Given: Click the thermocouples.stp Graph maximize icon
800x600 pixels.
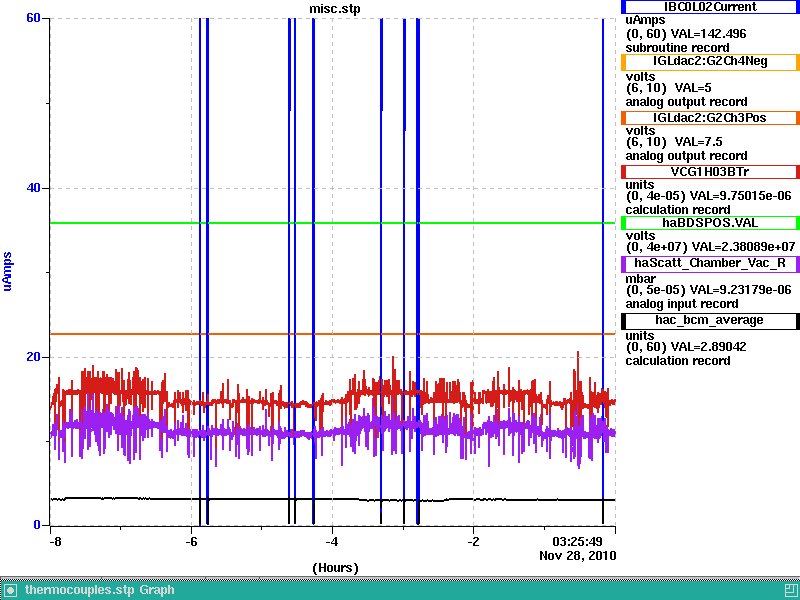Looking at the screenshot, I should [x=790, y=590].
